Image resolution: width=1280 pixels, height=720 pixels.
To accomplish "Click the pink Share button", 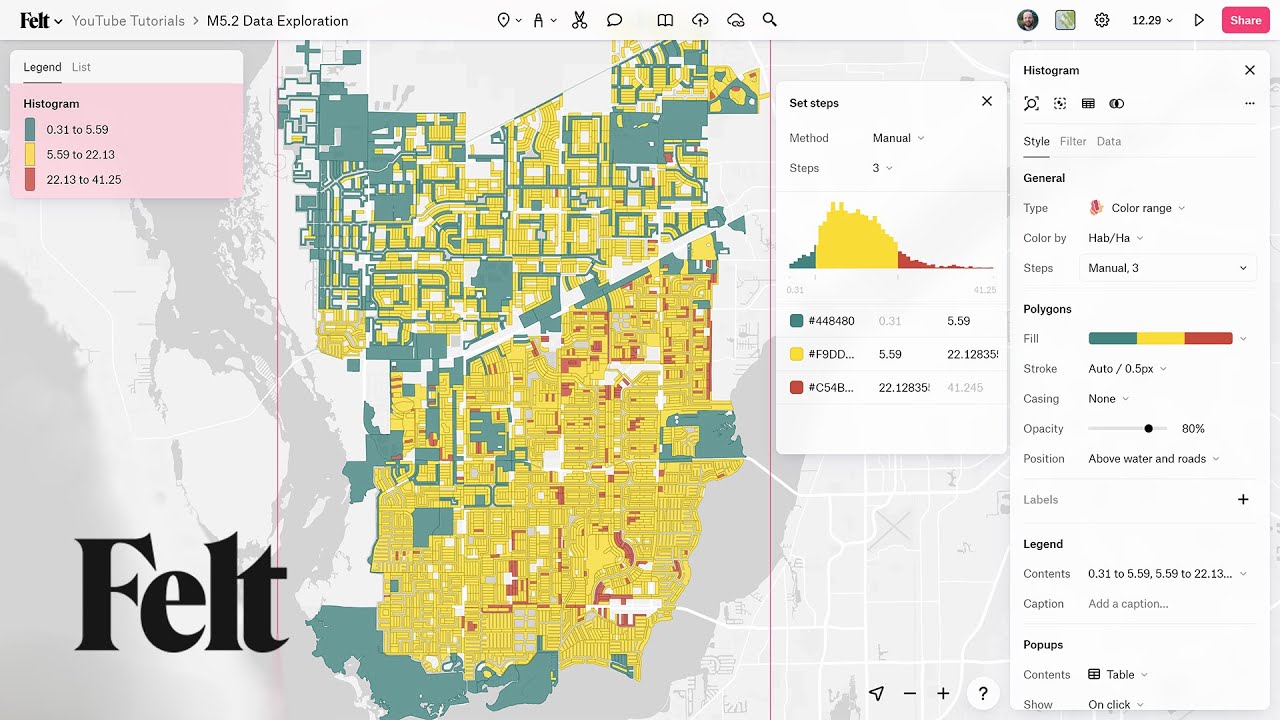I will [x=1245, y=20].
